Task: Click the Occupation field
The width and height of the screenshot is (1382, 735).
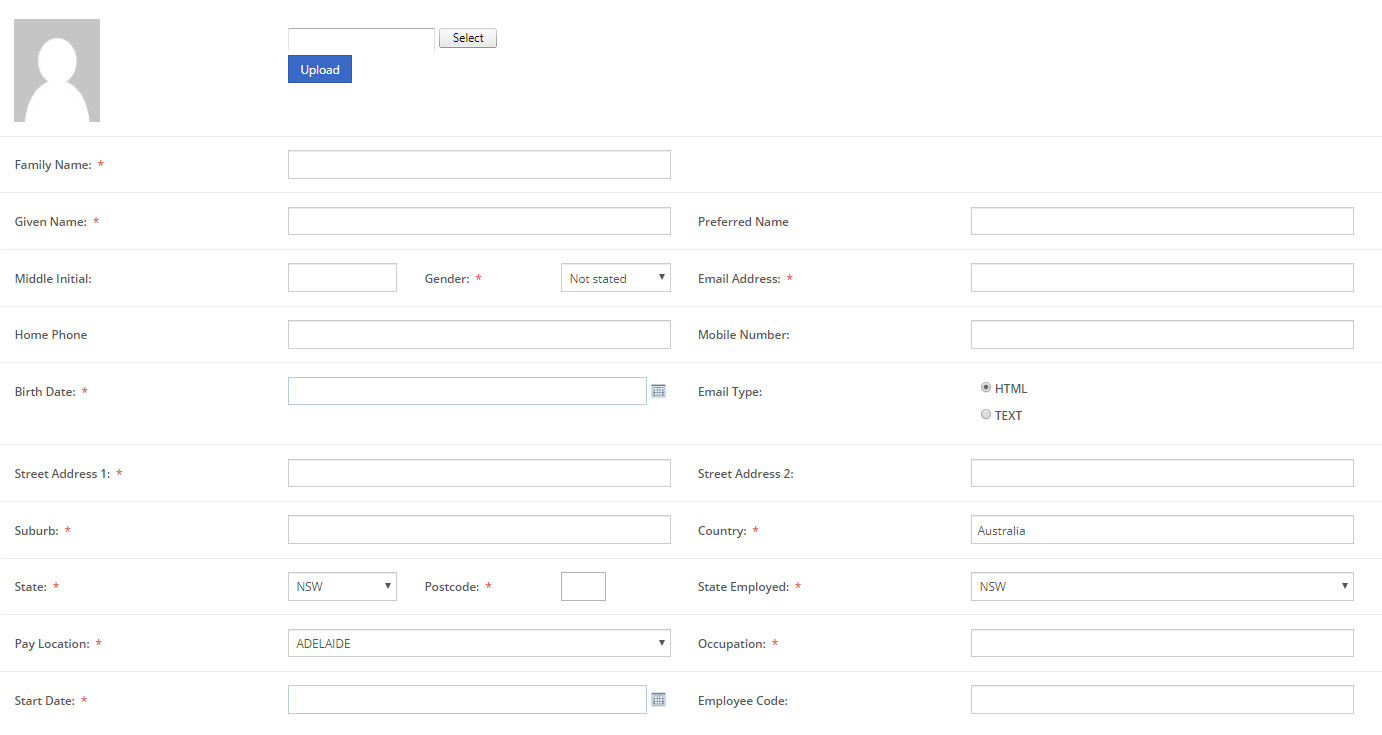Action: pyautogui.click(x=1162, y=643)
